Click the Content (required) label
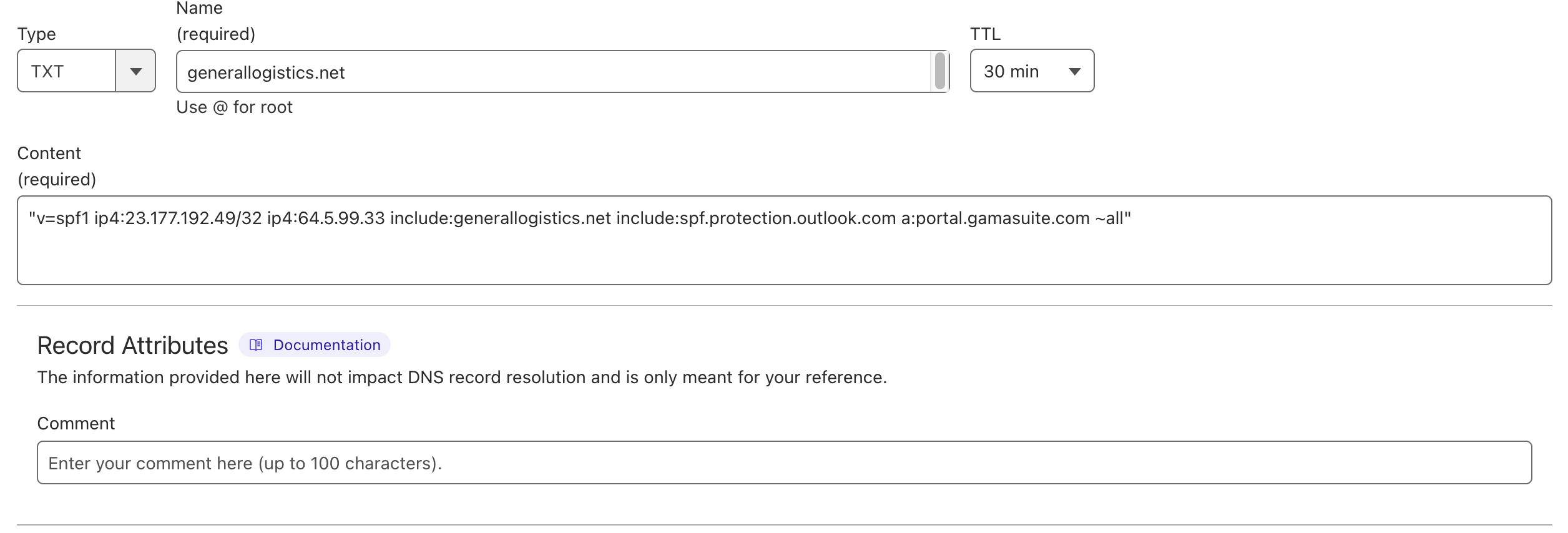Screen dimensions: 1568x533 tap(57, 167)
